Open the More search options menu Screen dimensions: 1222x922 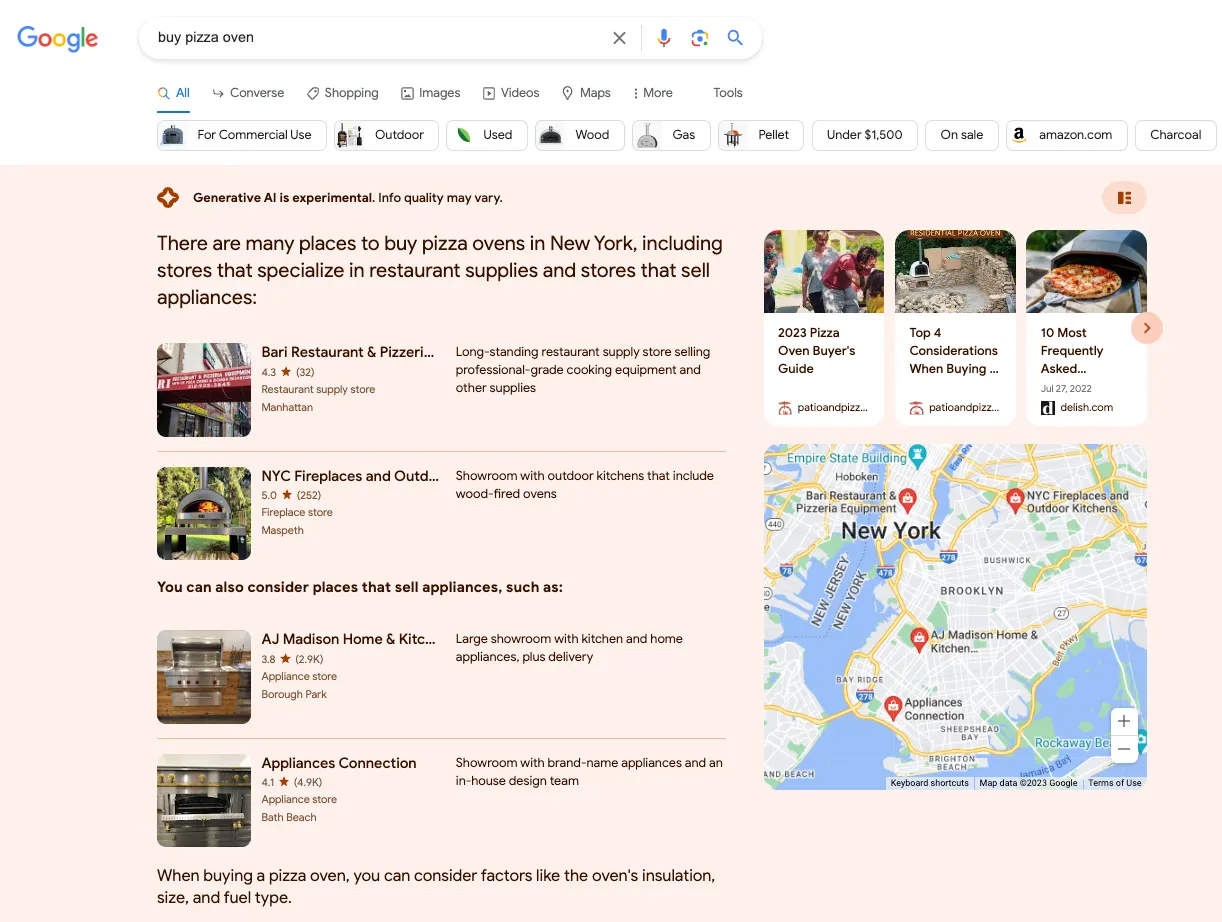652,93
